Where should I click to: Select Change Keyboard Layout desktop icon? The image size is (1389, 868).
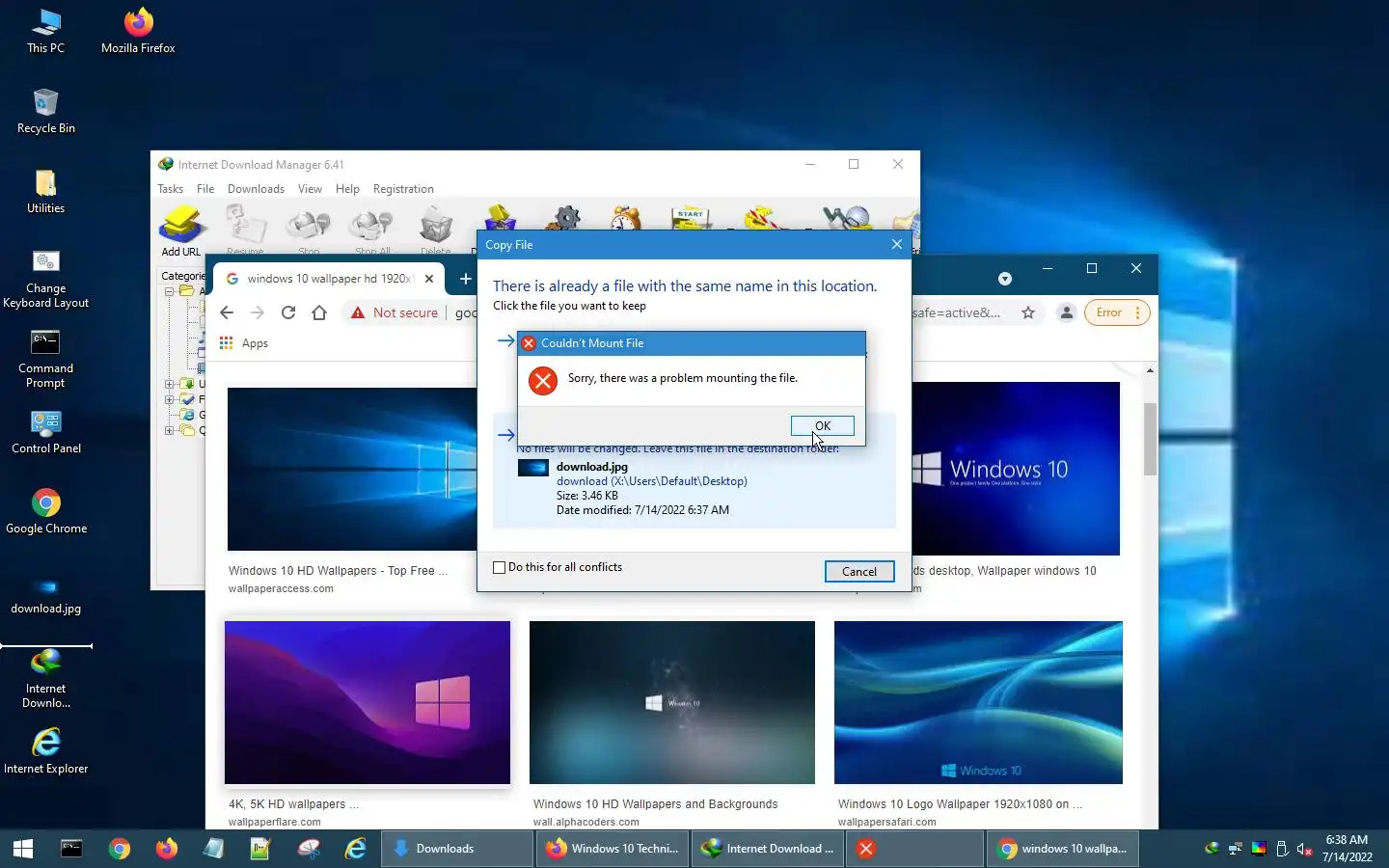pyautogui.click(x=45, y=280)
